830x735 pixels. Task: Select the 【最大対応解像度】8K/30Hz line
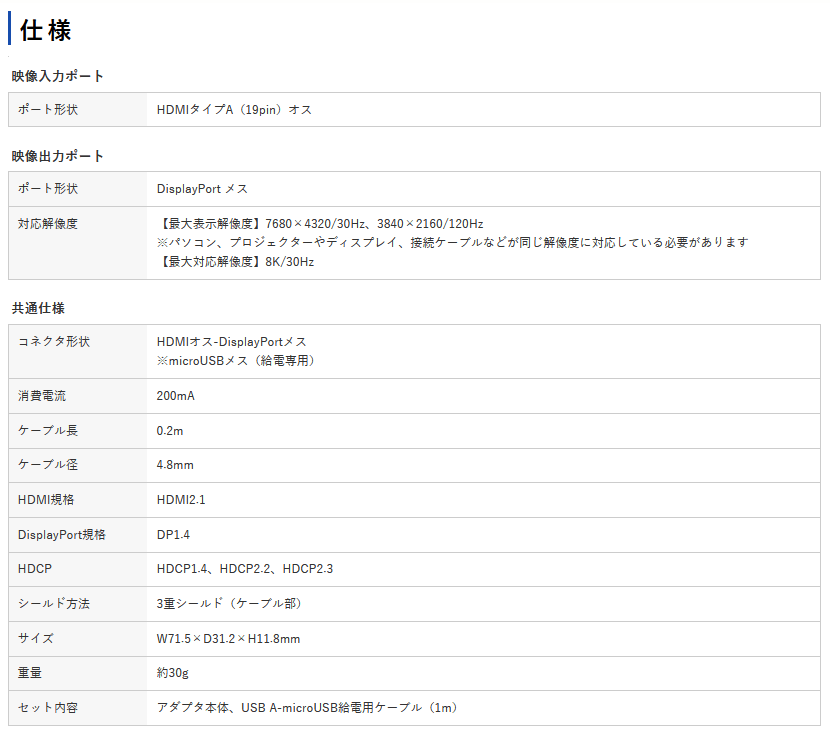236,261
